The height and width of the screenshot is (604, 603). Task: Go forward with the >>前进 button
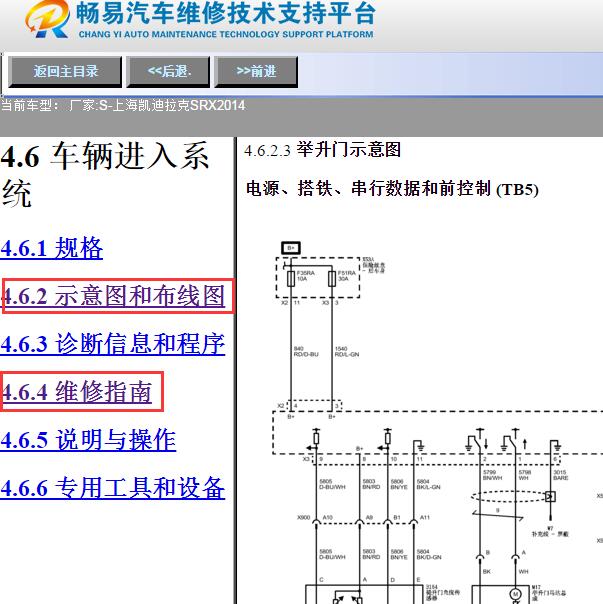click(x=256, y=72)
